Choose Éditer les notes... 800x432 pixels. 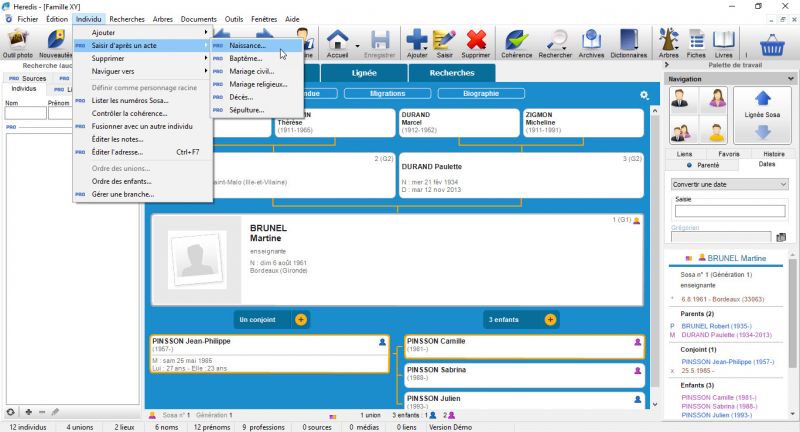click(x=143, y=139)
